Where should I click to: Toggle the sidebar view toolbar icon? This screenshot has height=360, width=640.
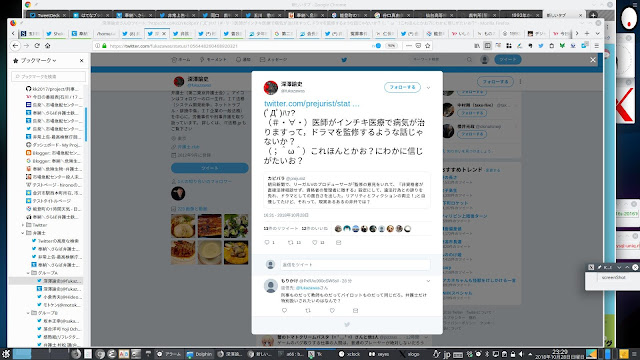click(x=487, y=46)
